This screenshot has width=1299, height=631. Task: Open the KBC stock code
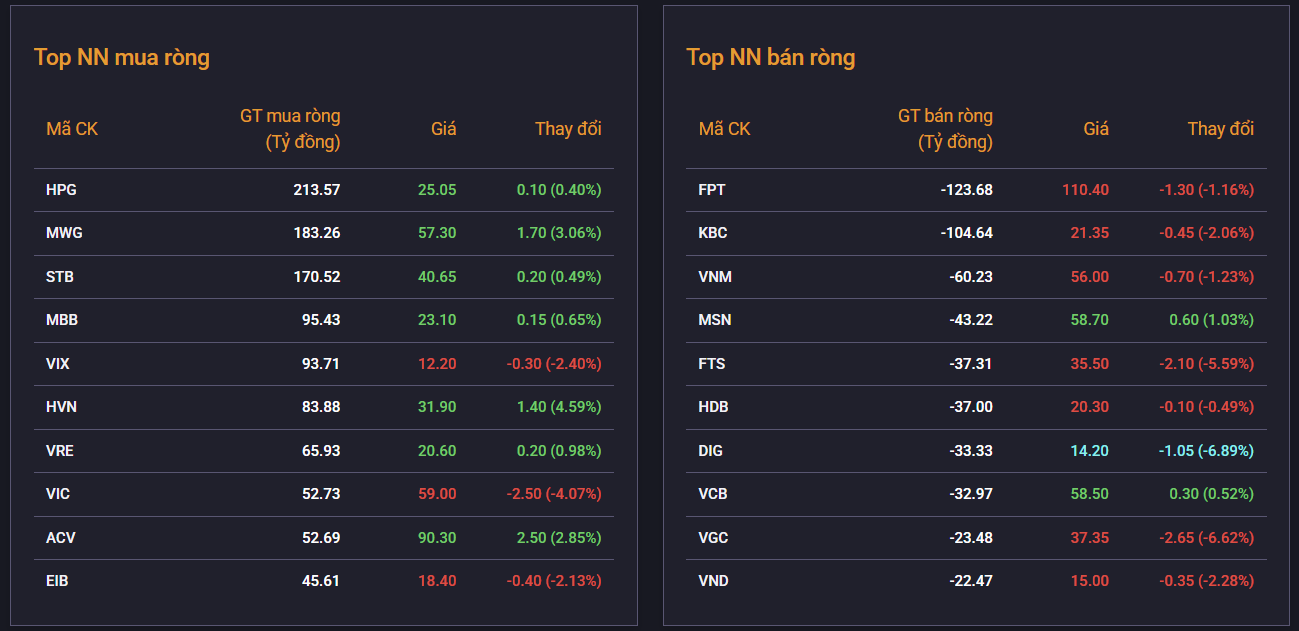pos(713,233)
